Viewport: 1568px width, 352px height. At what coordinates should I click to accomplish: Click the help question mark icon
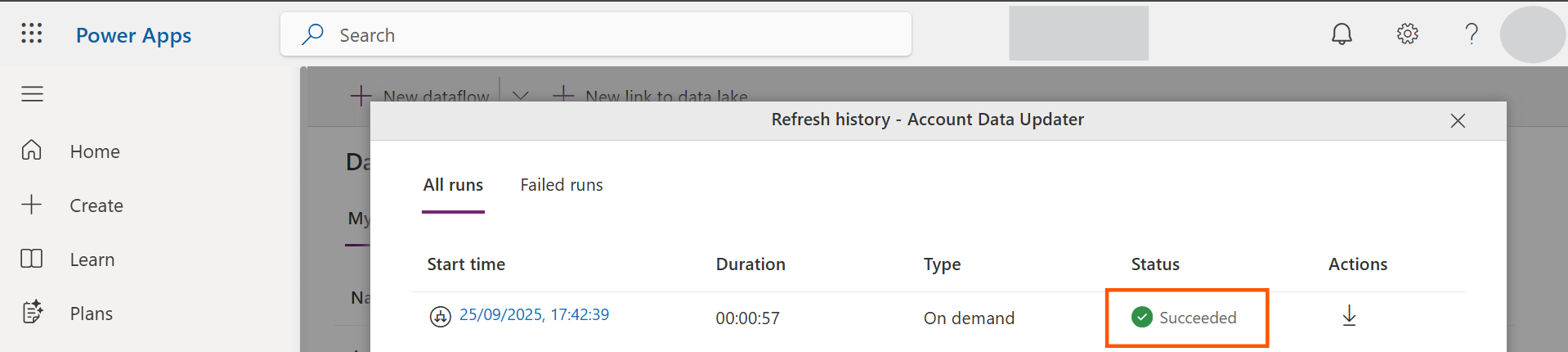tap(1472, 34)
